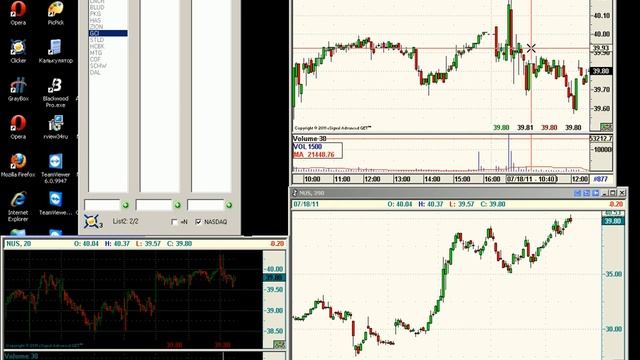Open the PicPick desktop shortcut
This screenshot has width=640, height=360.
[56, 13]
